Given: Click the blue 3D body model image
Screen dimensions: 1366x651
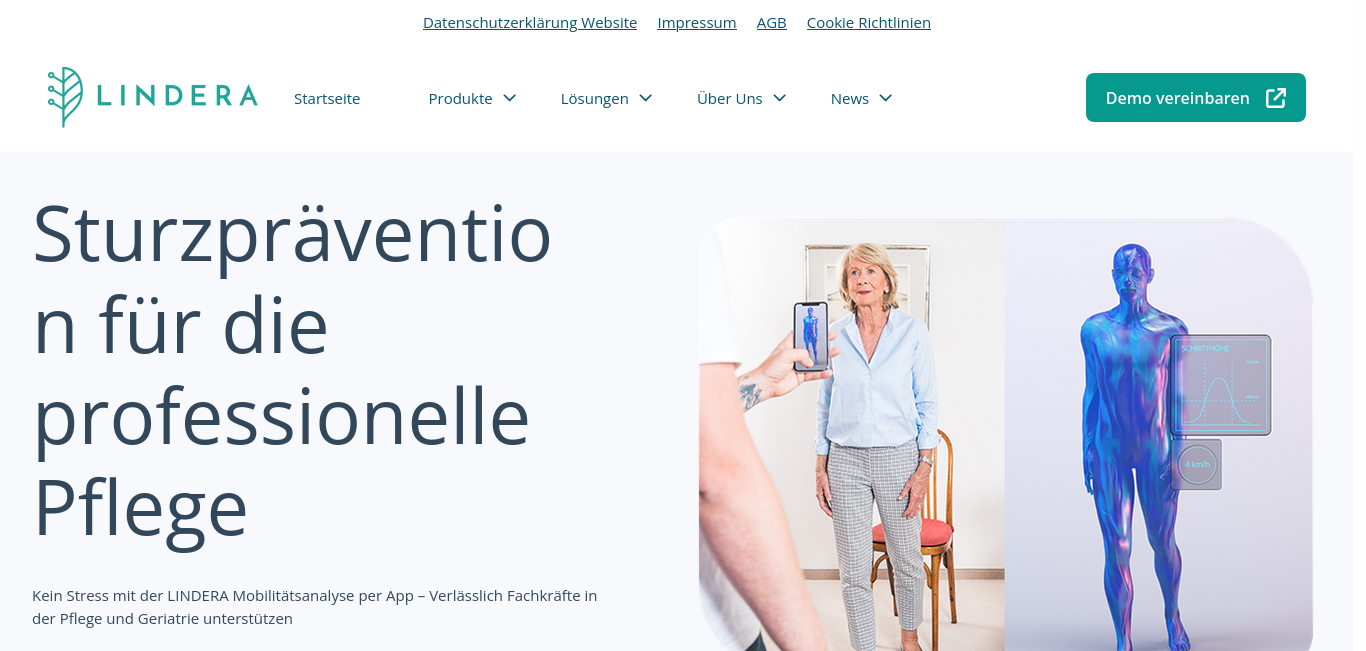Looking at the screenshot, I should pos(1159,434).
